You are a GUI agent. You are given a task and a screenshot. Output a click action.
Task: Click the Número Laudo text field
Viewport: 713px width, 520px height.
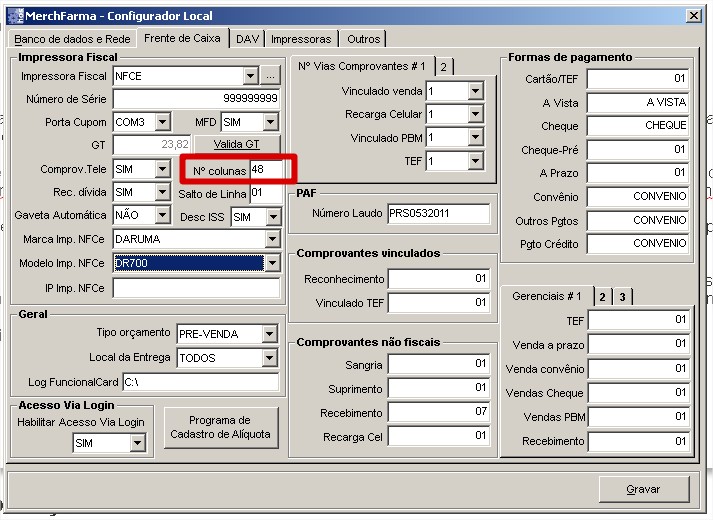point(438,213)
